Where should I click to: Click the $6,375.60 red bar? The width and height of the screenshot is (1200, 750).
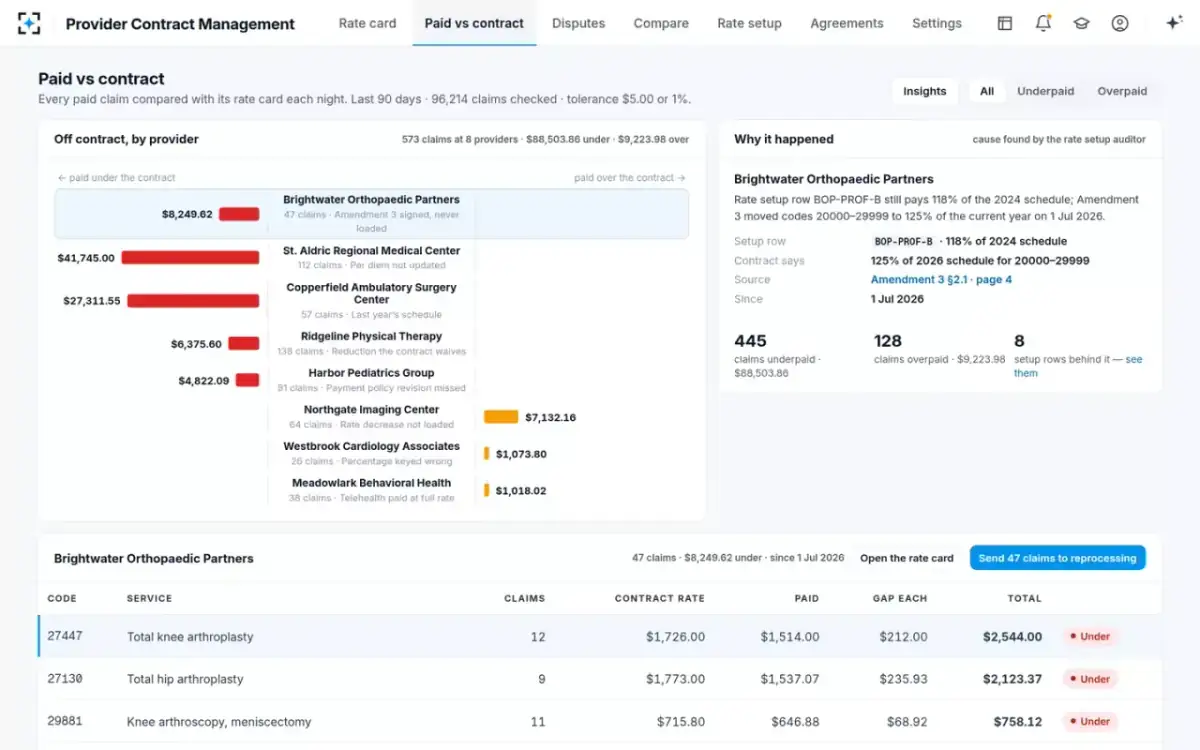tap(244, 344)
